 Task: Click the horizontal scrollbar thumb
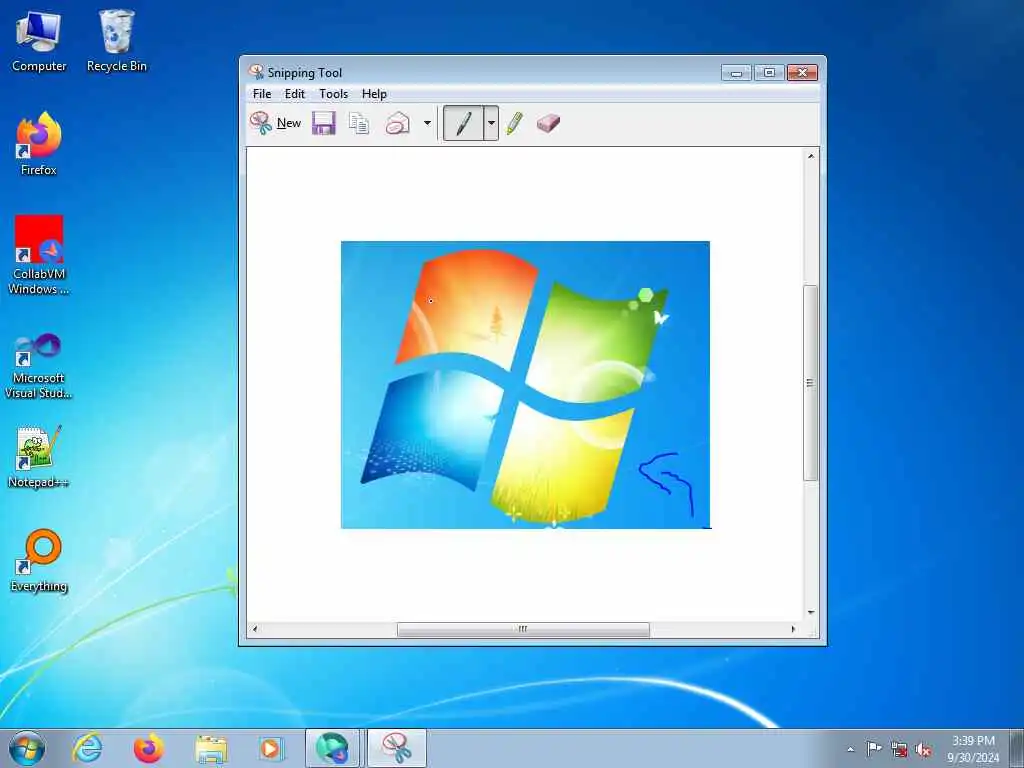pos(523,629)
